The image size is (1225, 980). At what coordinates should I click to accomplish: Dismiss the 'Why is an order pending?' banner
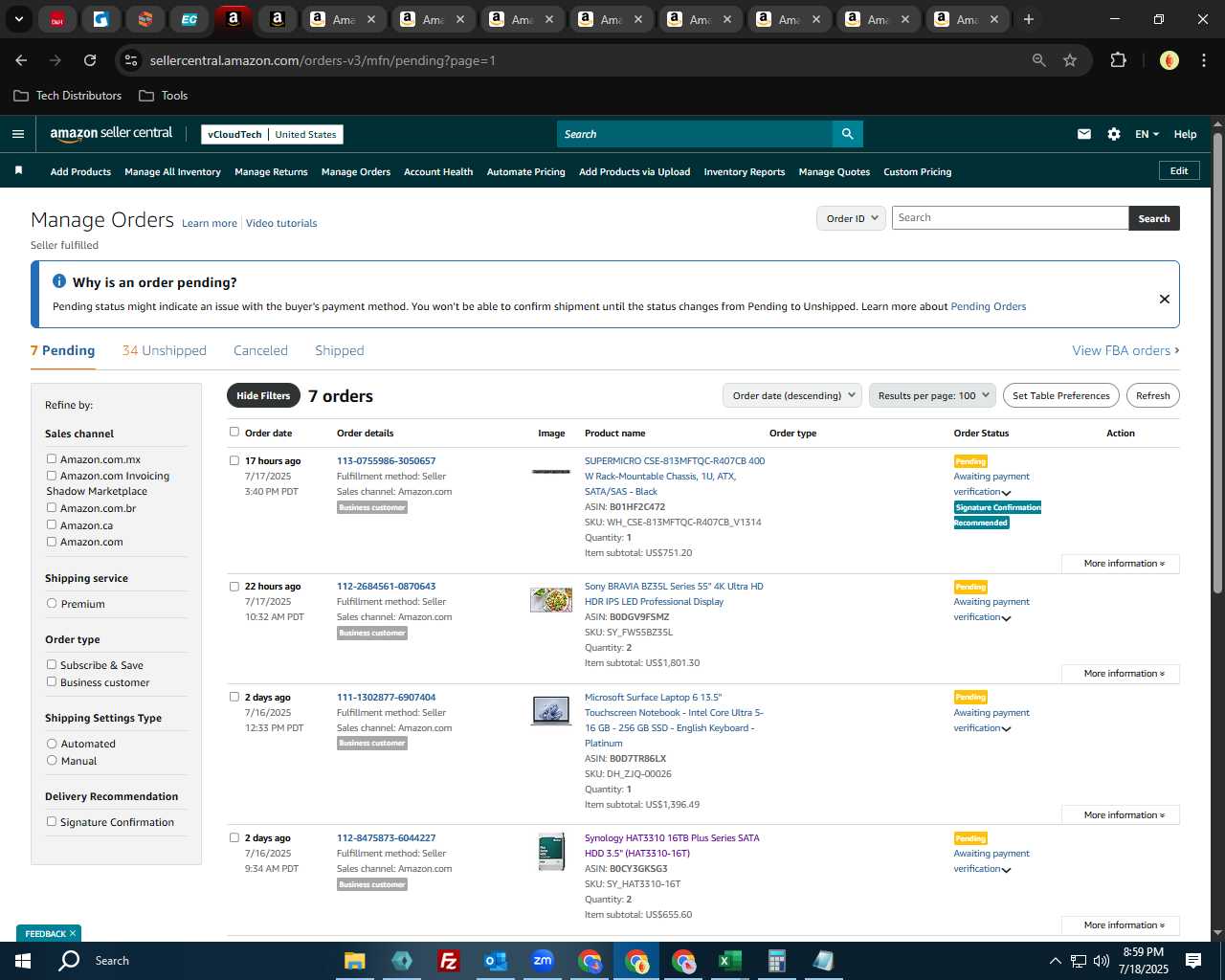pyautogui.click(x=1165, y=299)
